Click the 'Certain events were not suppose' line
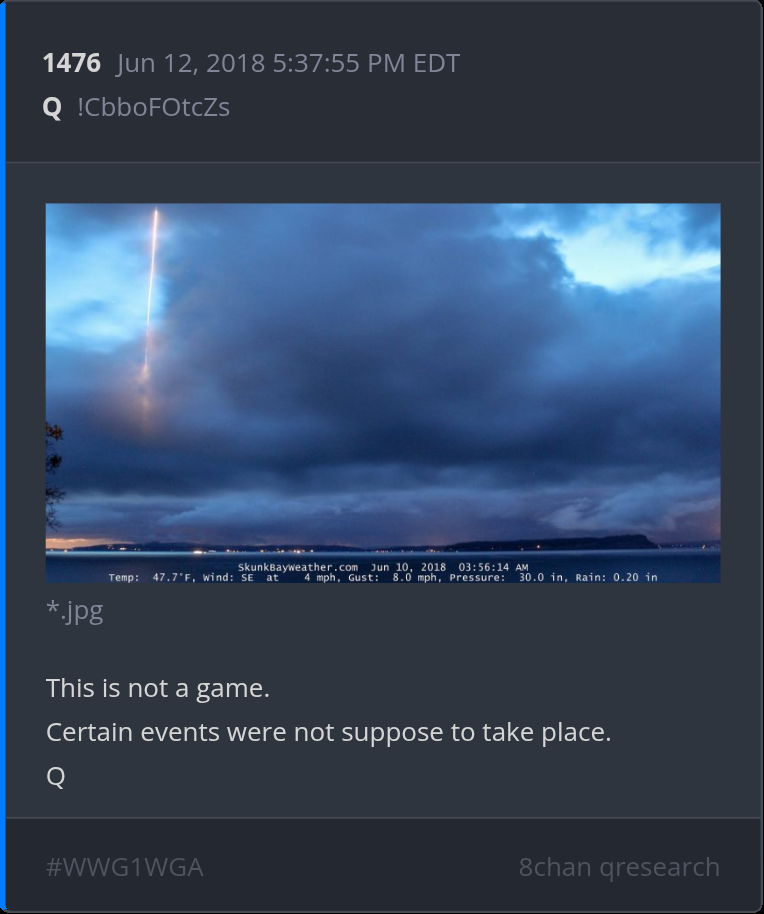This screenshot has width=764, height=914. 329,732
